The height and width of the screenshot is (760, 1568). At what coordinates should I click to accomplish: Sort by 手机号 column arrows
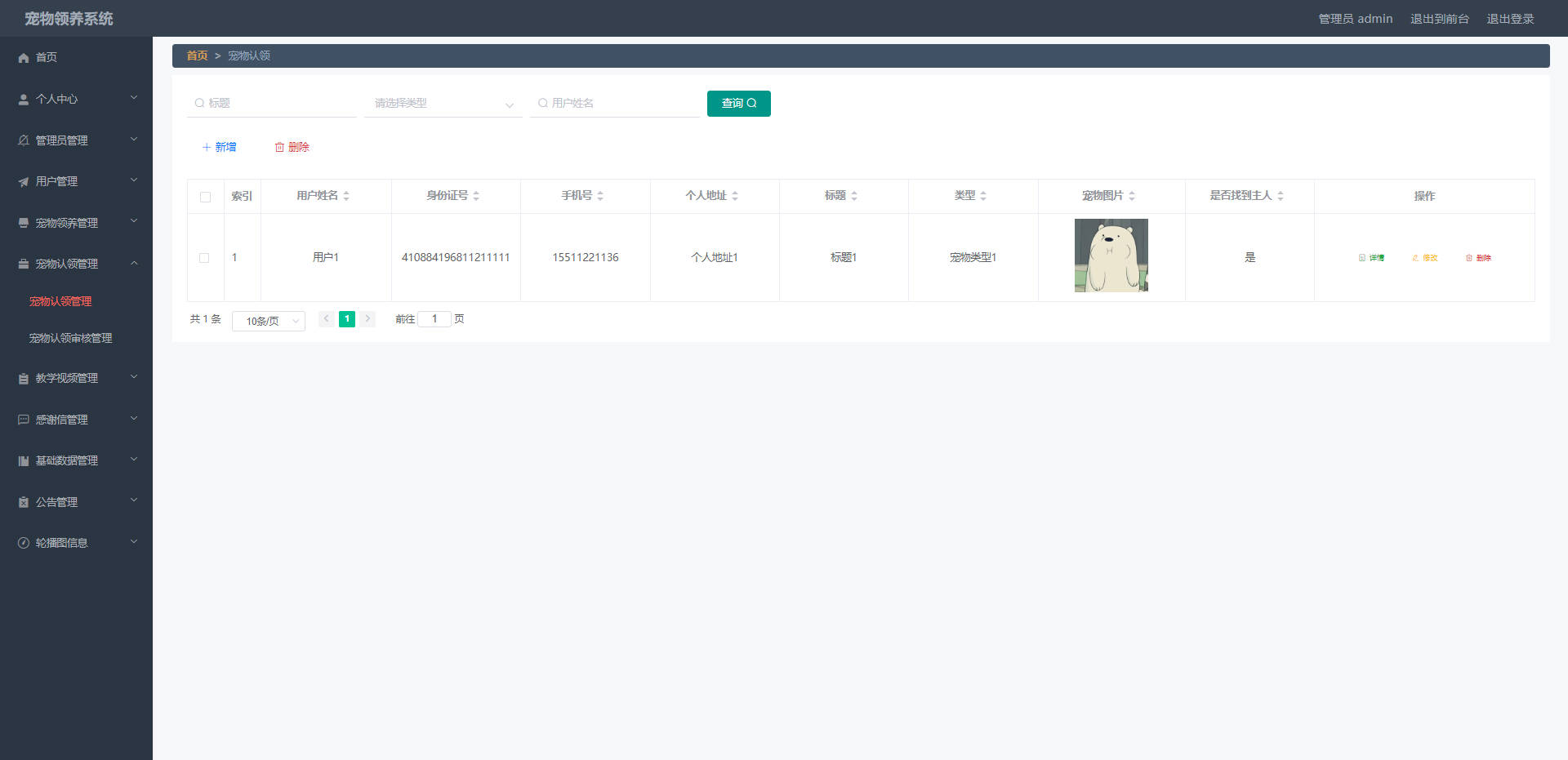[x=600, y=196]
